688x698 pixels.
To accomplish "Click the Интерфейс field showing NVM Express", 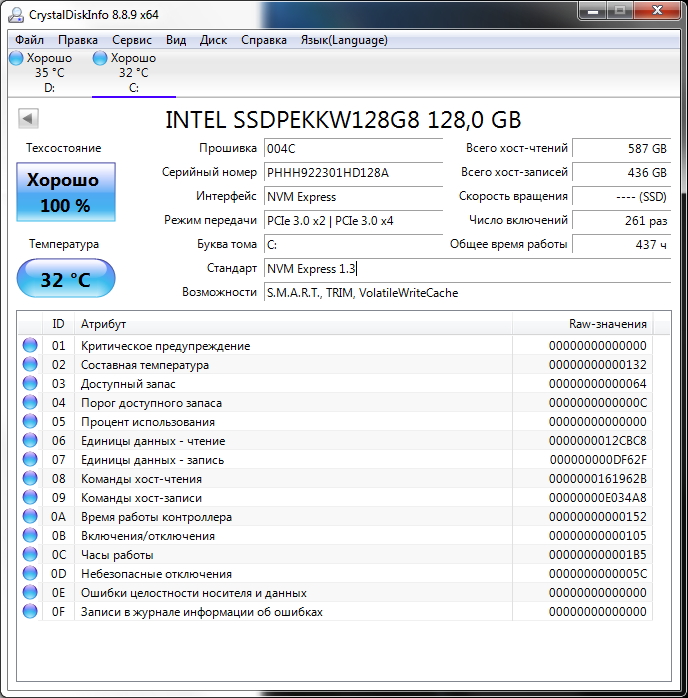I will [x=353, y=196].
